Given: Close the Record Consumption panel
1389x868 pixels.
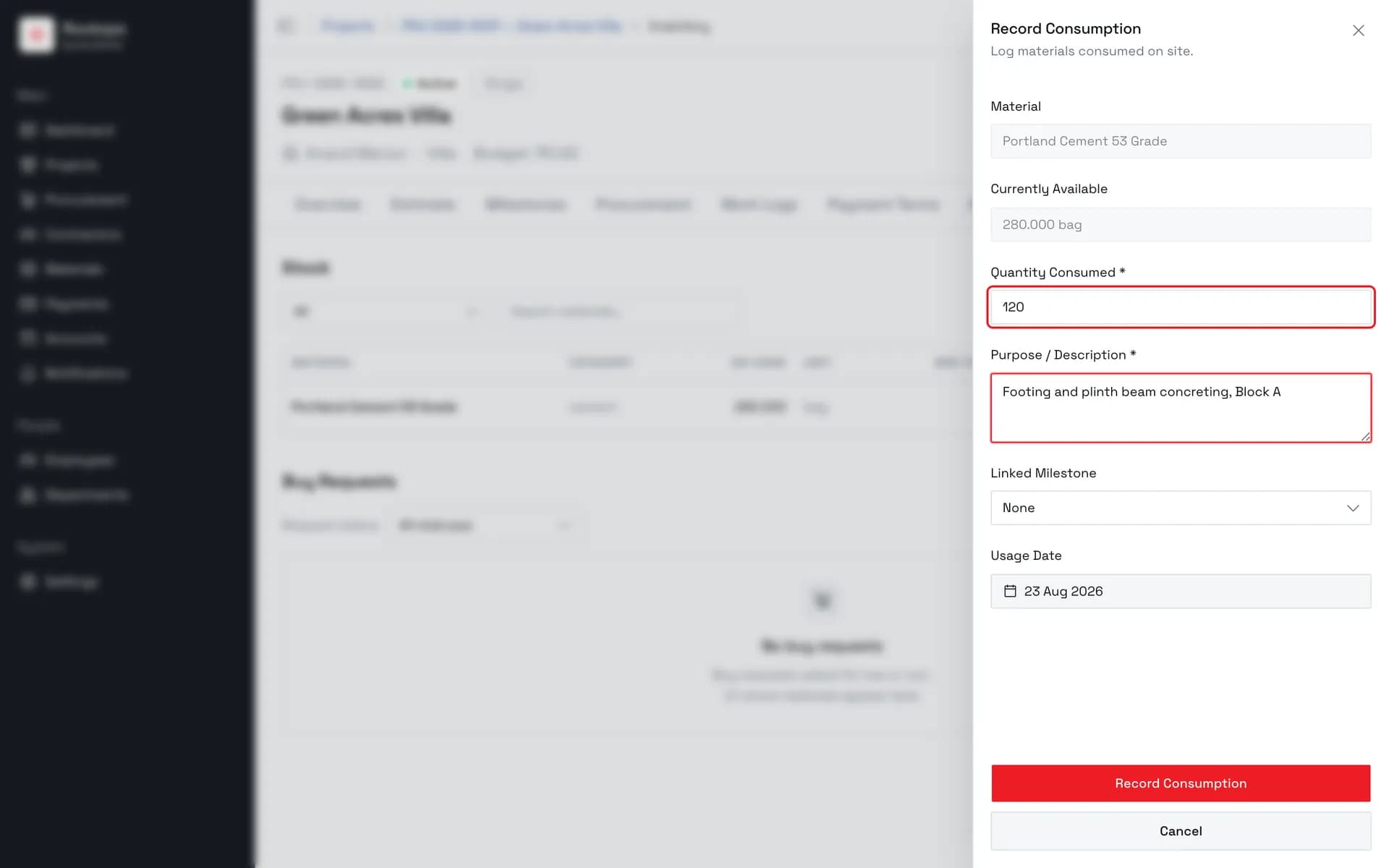Looking at the screenshot, I should click(x=1358, y=30).
